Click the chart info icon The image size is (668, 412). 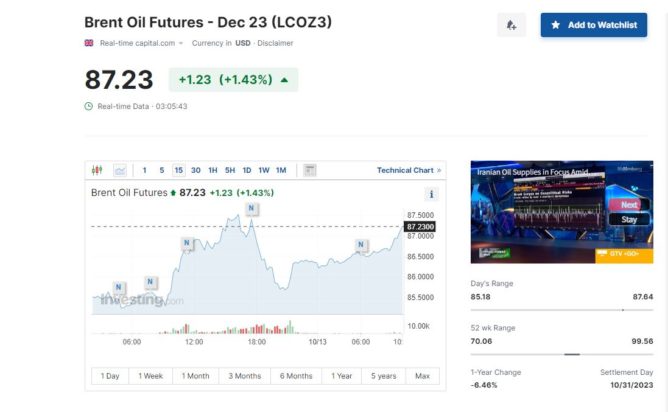tap(432, 194)
